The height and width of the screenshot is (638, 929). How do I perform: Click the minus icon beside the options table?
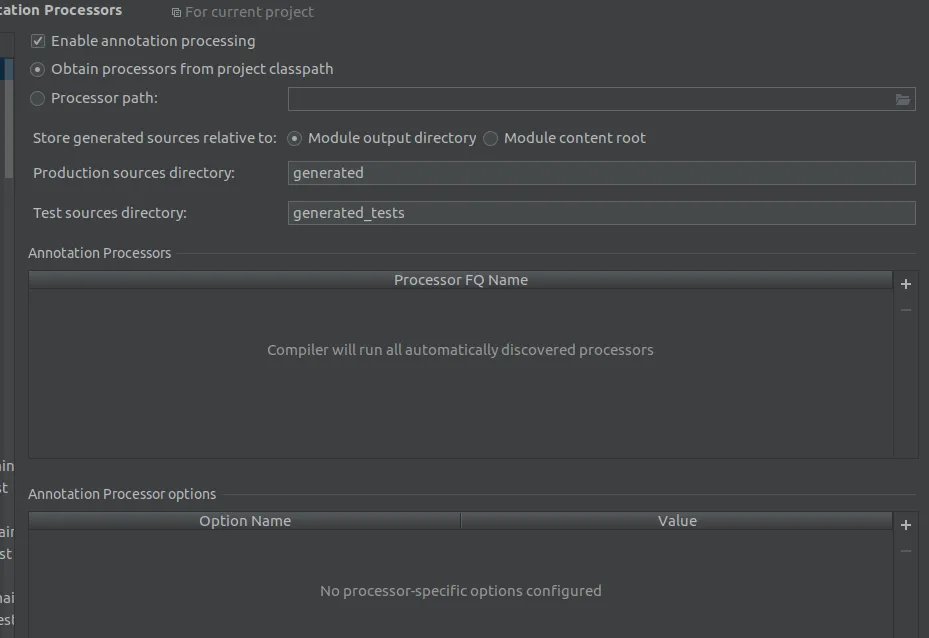(906, 551)
